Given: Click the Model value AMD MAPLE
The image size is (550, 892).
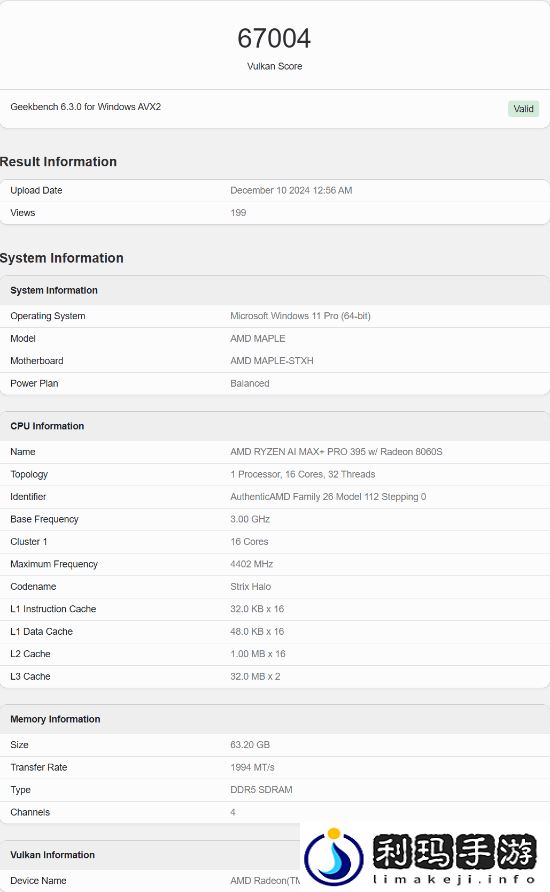Looking at the screenshot, I should pyautogui.click(x=258, y=338).
